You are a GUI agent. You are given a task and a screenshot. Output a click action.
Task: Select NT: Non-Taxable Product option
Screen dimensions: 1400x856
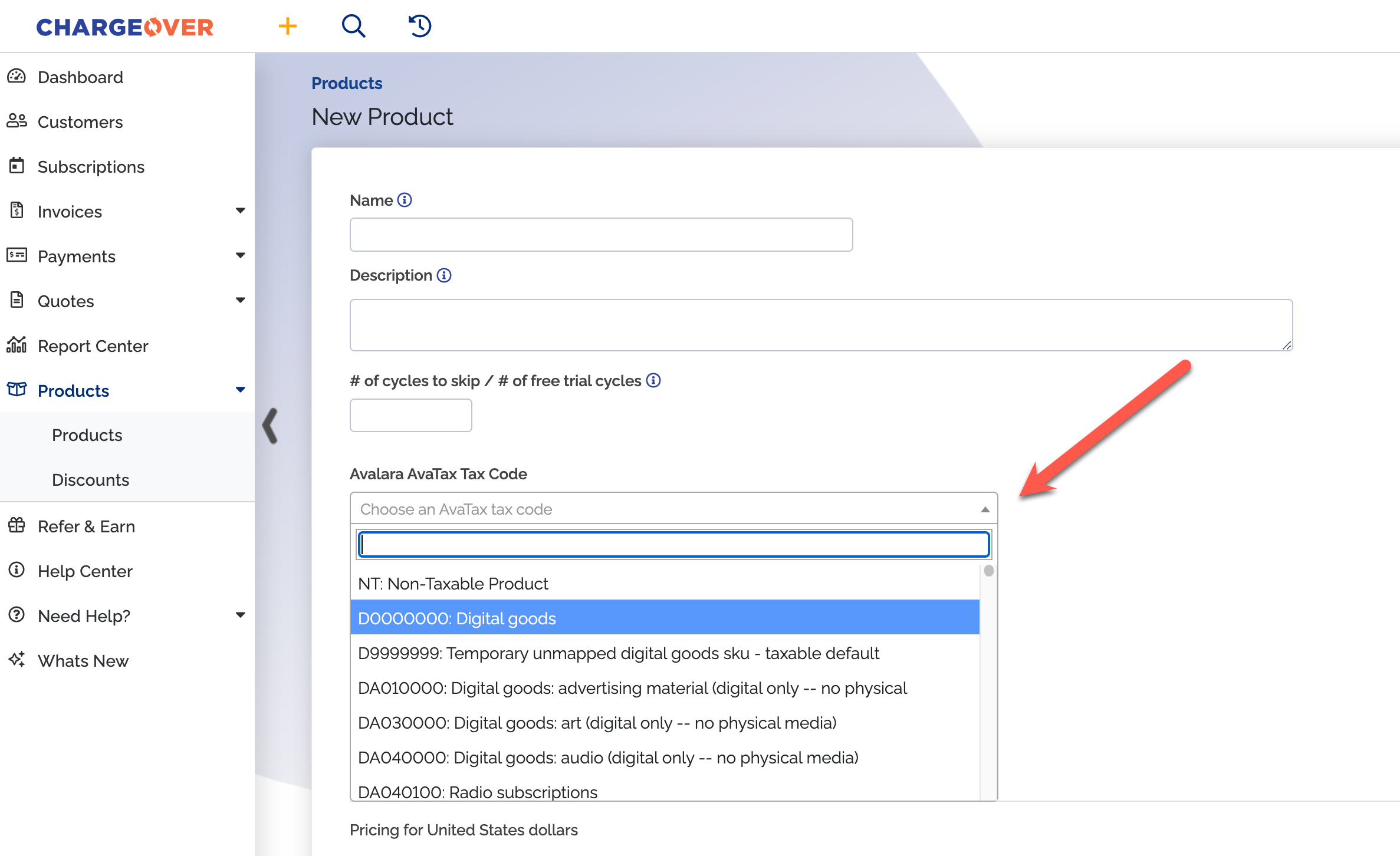tap(453, 584)
